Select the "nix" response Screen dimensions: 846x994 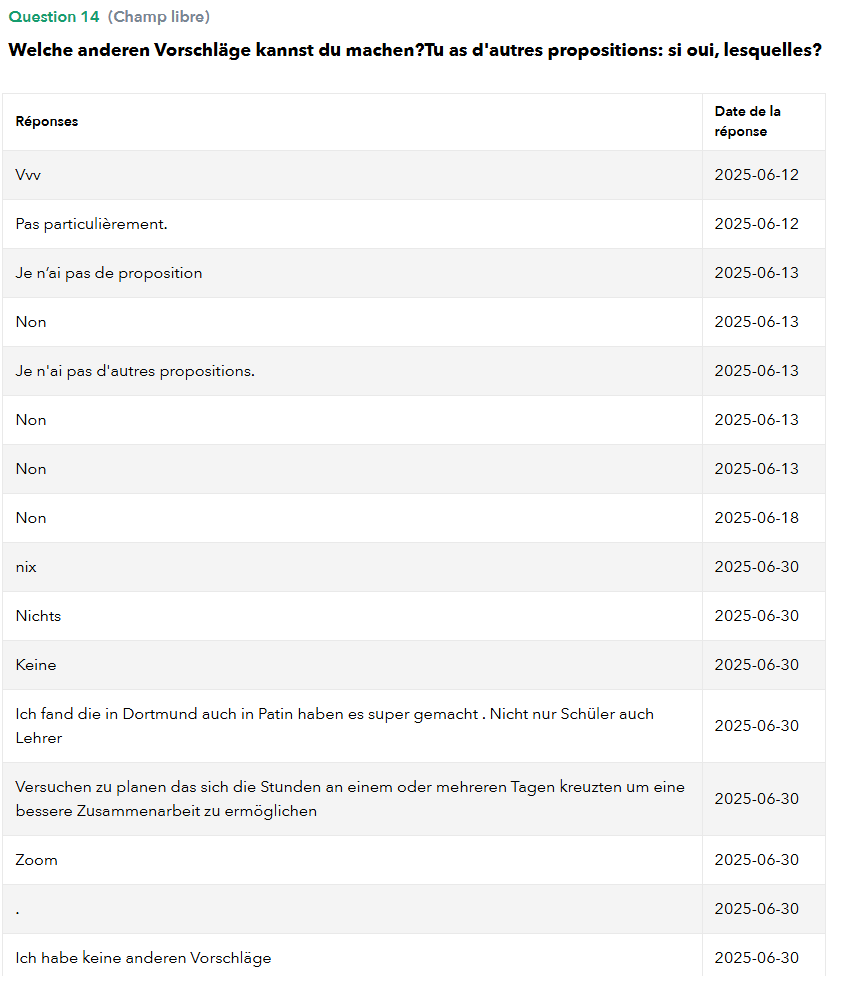pos(26,567)
